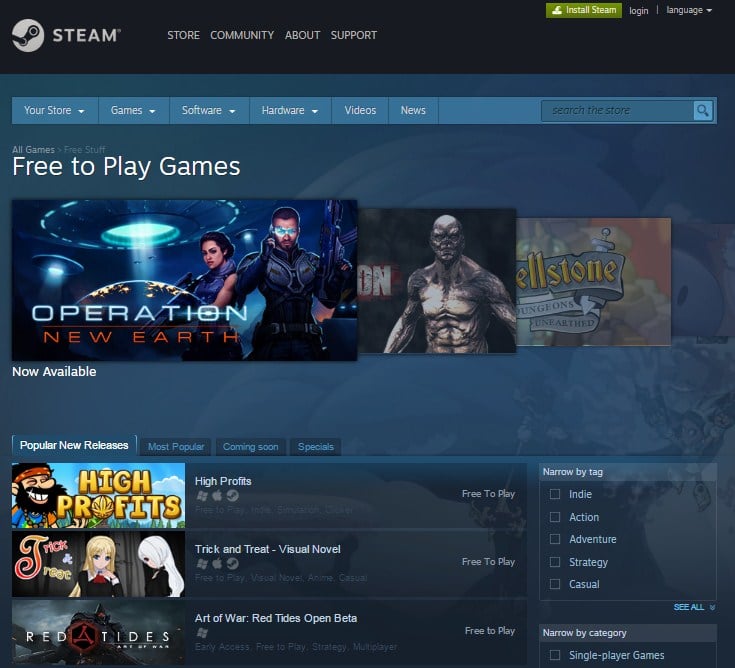Screen dimensions: 735x668
Task: Check the Single-player Games checkbox
Action: coord(555,655)
